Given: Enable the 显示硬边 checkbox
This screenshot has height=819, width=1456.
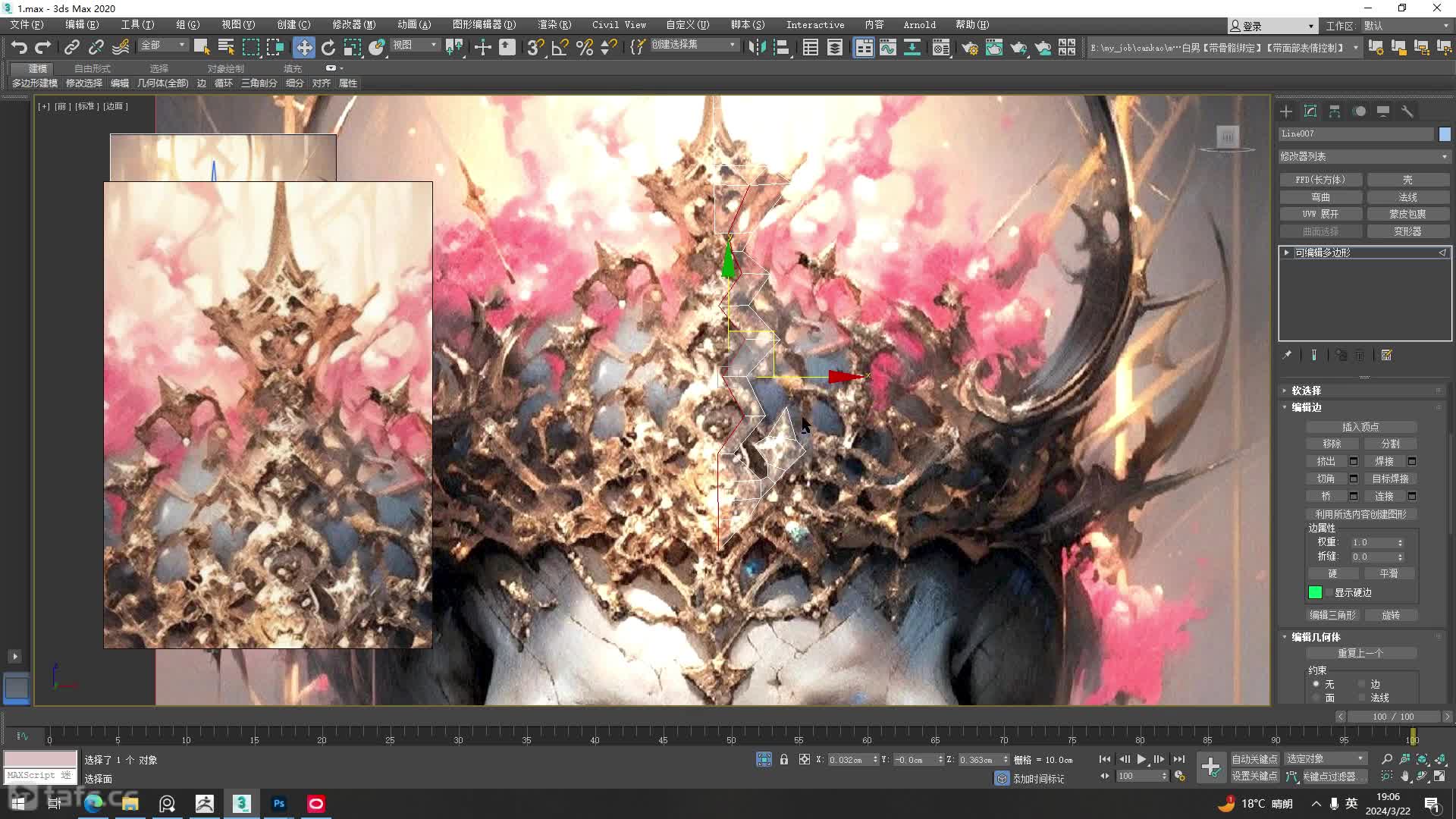Looking at the screenshot, I should click(x=1329, y=592).
